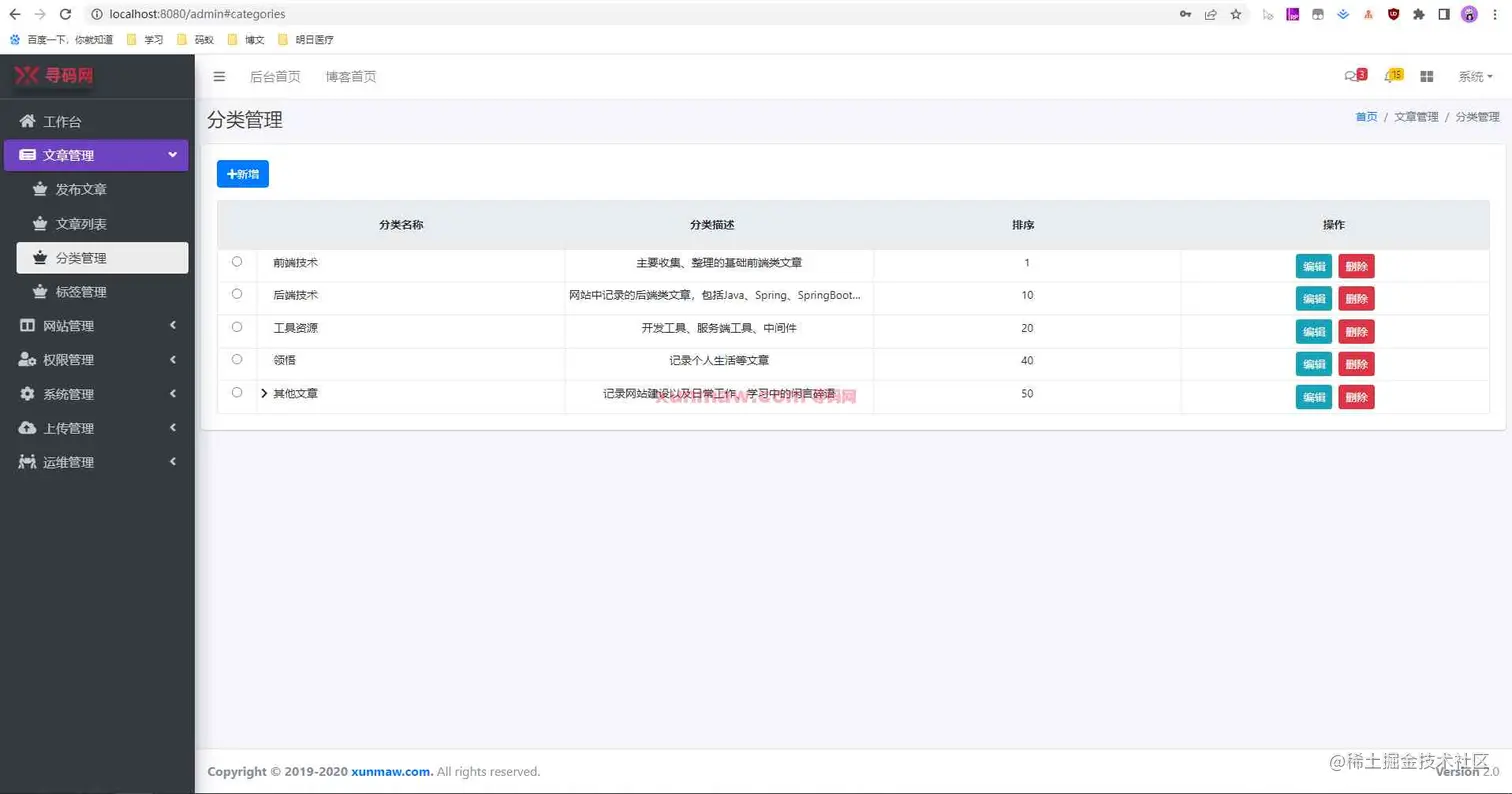Viewport: 1512px width, 794px height.
Task: Click the gray goggles extension icon
Action: (1317, 14)
